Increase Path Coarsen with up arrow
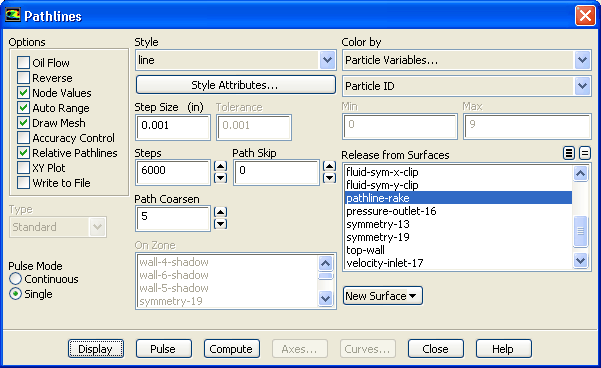The width and height of the screenshot is (601, 368). click(x=220, y=212)
